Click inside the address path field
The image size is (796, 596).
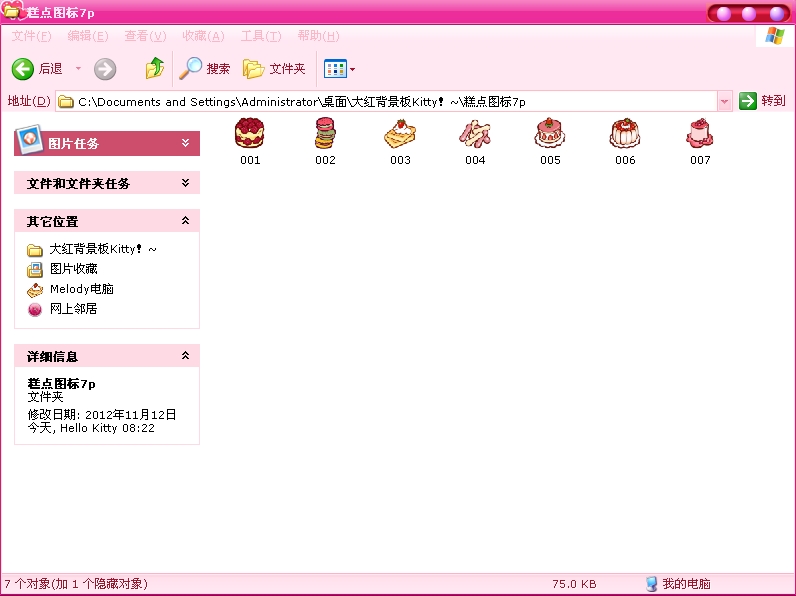pos(386,102)
